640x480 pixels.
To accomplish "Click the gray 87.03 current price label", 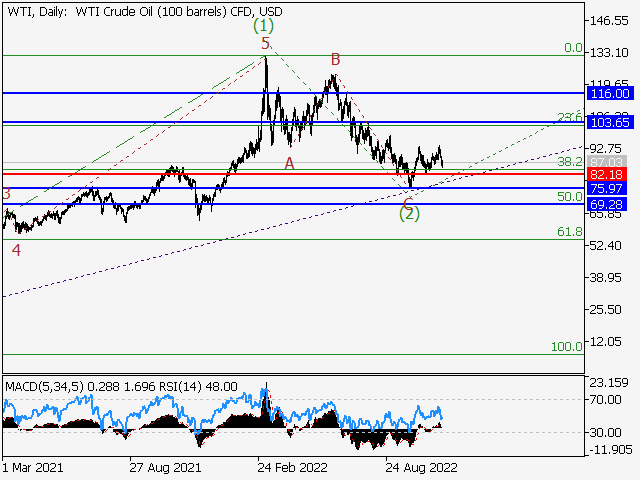I will click(607, 162).
